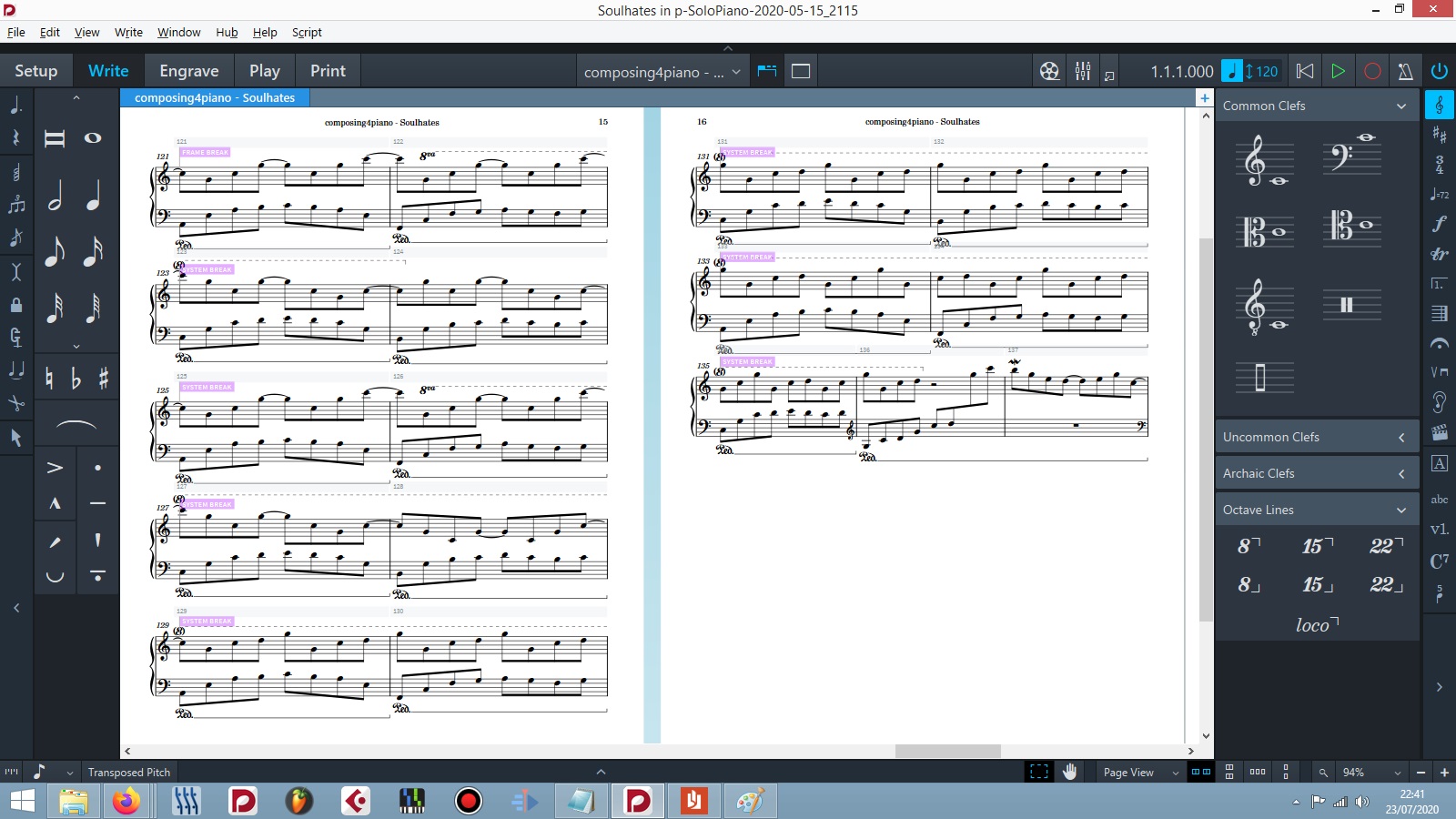Viewport: 1456px width, 819px height.
Task: Expand the Archaic Clefs section
Action: point(1401,474)
